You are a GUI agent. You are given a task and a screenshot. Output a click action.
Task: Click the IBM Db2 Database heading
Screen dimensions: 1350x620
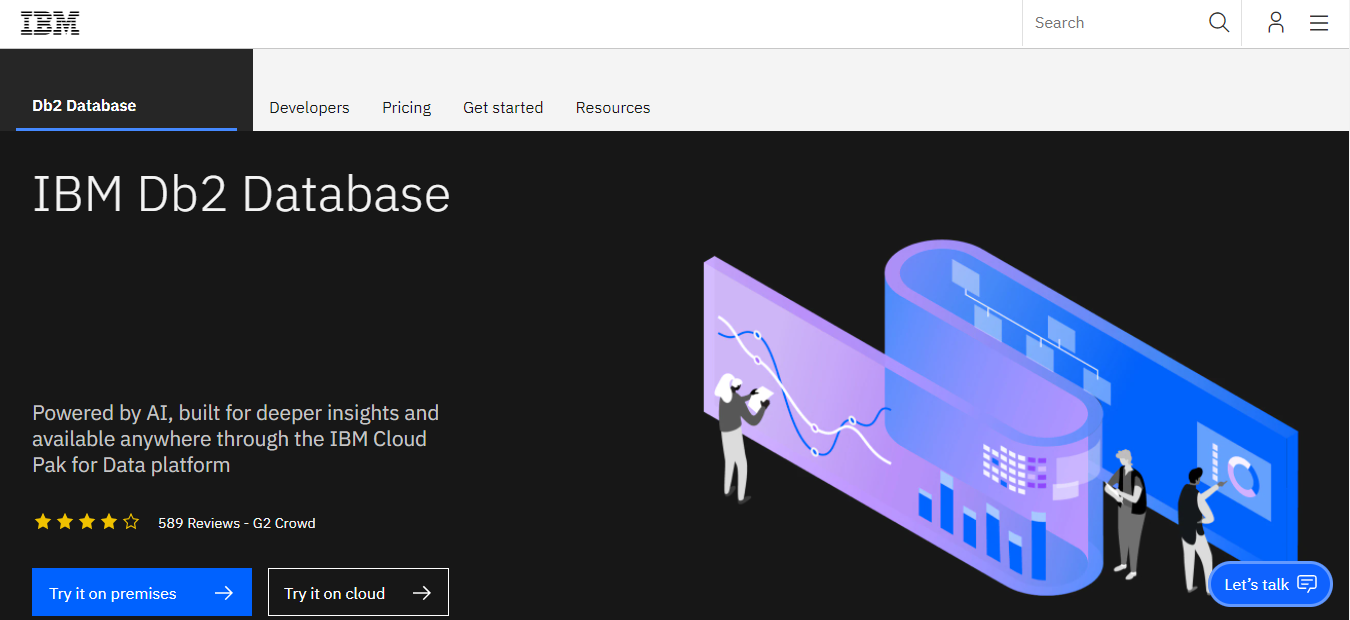pyautogui.click(x=241, y=193)
